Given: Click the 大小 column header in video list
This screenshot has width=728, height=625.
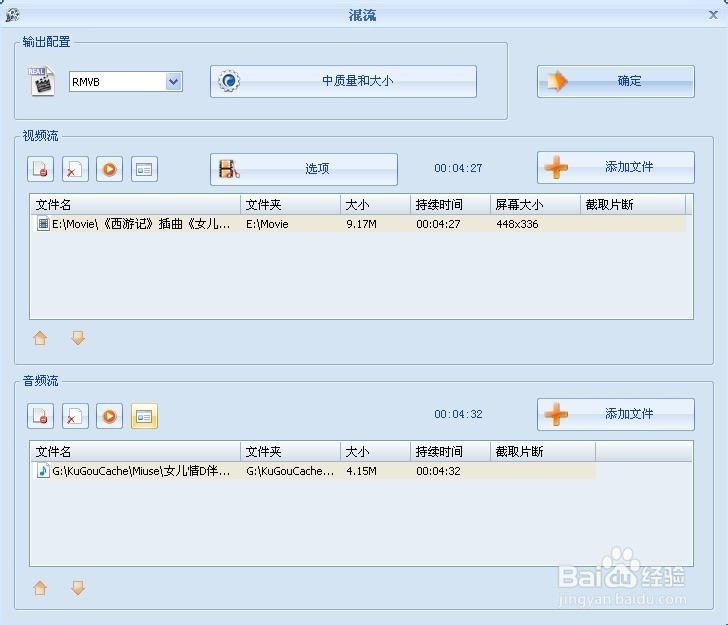Looking at the screenshot, I should (x=375, y=204).
